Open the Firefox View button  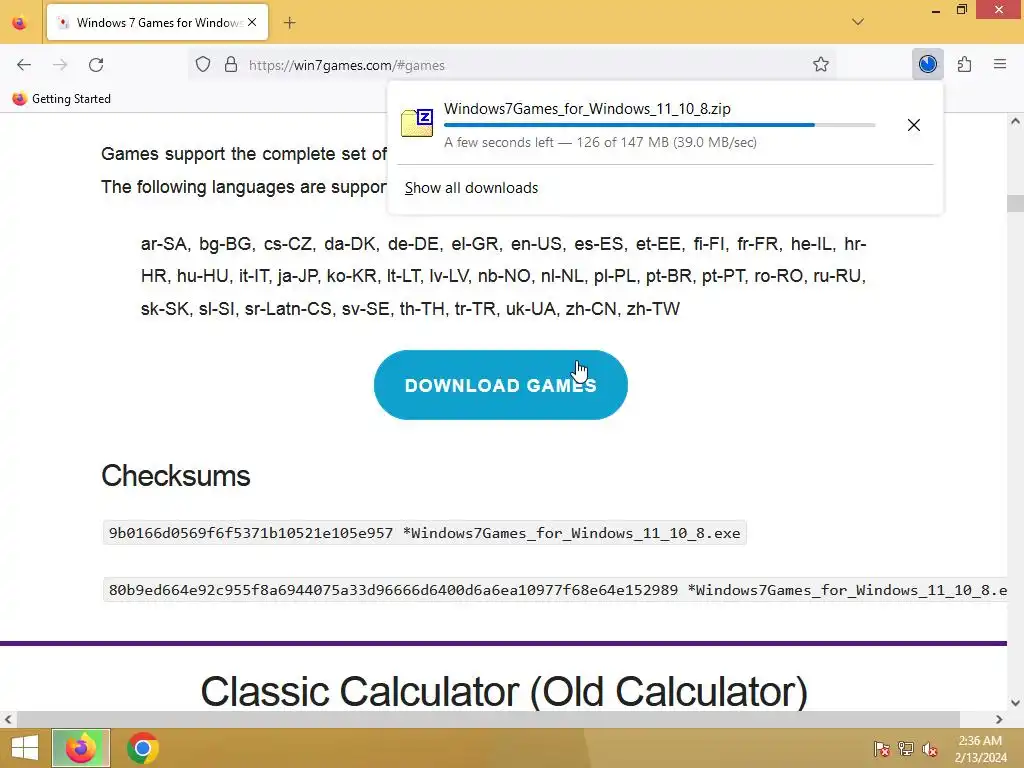click(x=20, y=23)
